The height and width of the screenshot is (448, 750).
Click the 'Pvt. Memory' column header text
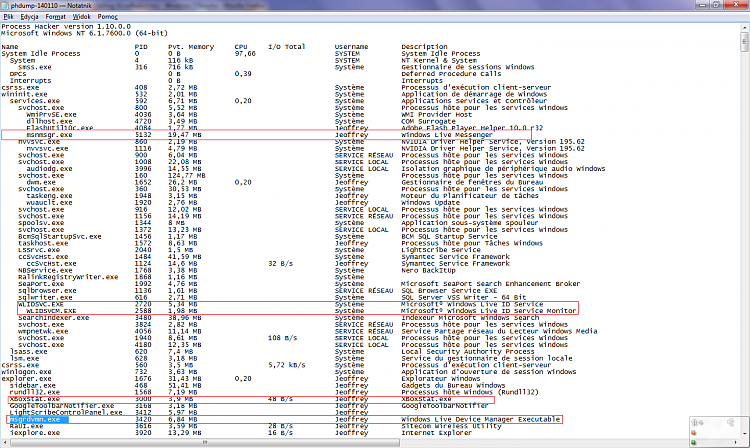(191, 47)
